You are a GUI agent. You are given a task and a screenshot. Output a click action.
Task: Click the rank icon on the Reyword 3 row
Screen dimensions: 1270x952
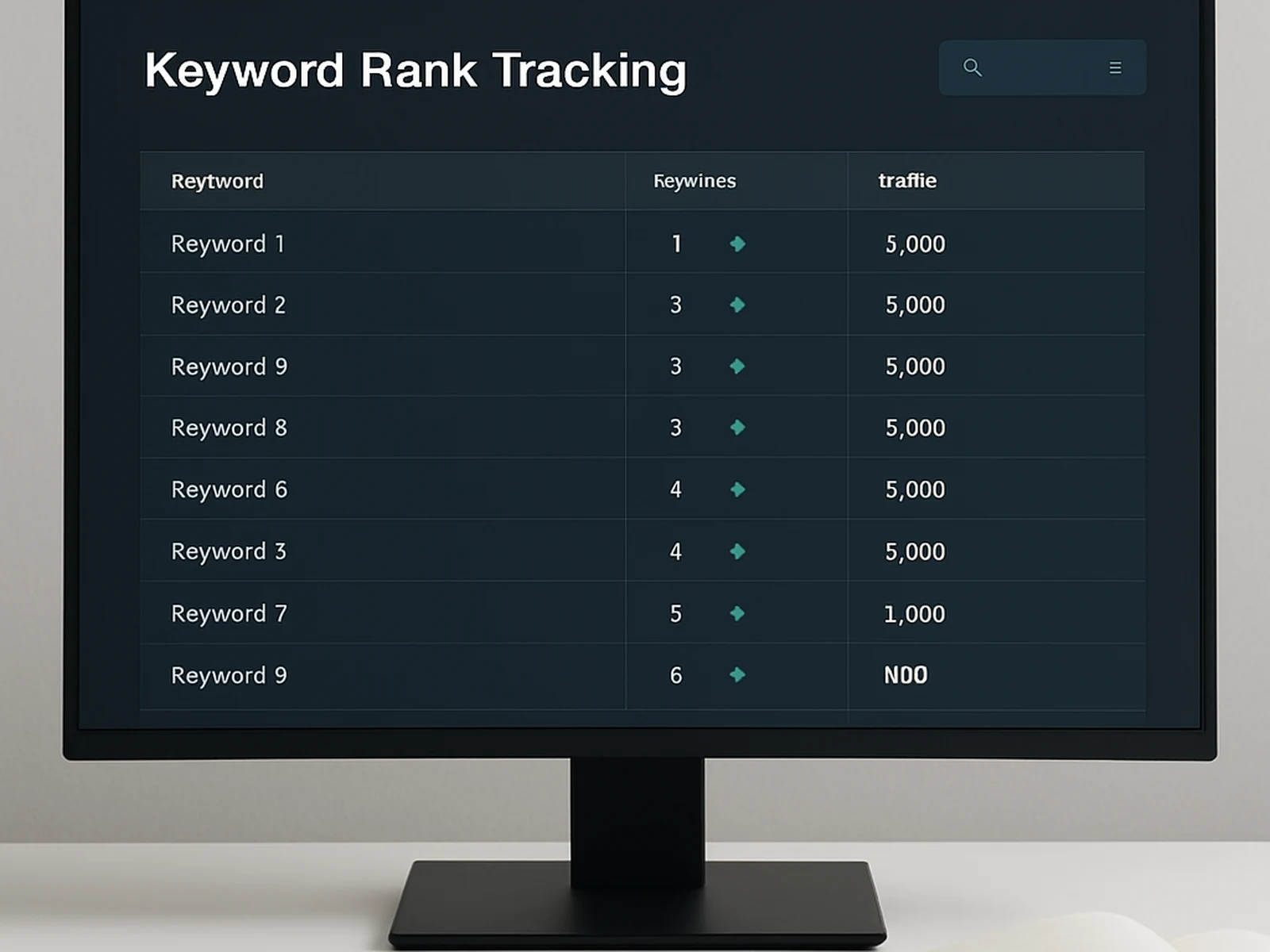click(737, 551)
